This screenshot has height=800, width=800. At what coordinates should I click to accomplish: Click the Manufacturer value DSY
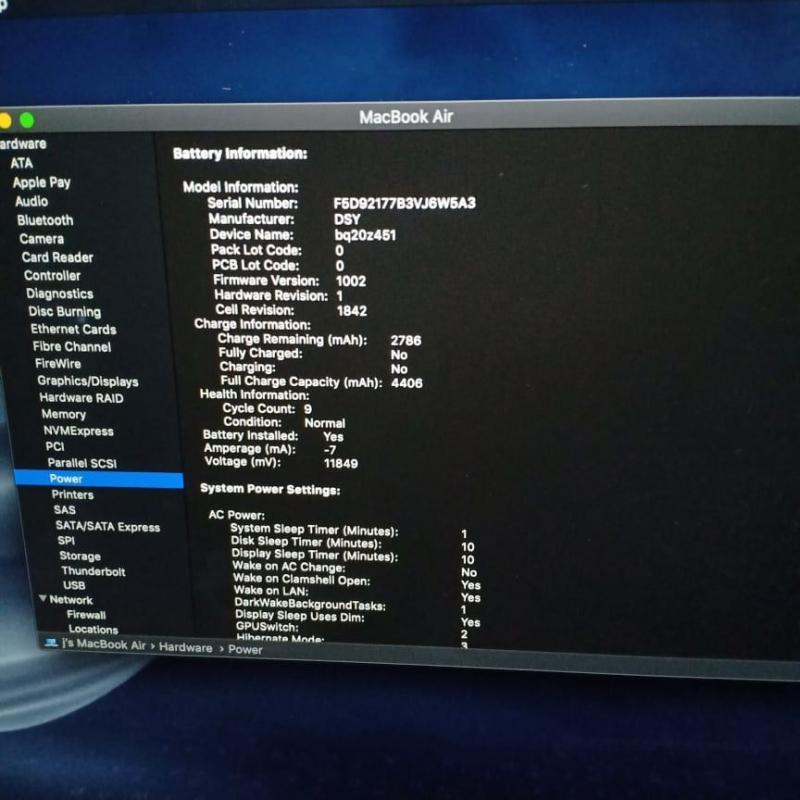pyautogui.click(x=347, y=219)
